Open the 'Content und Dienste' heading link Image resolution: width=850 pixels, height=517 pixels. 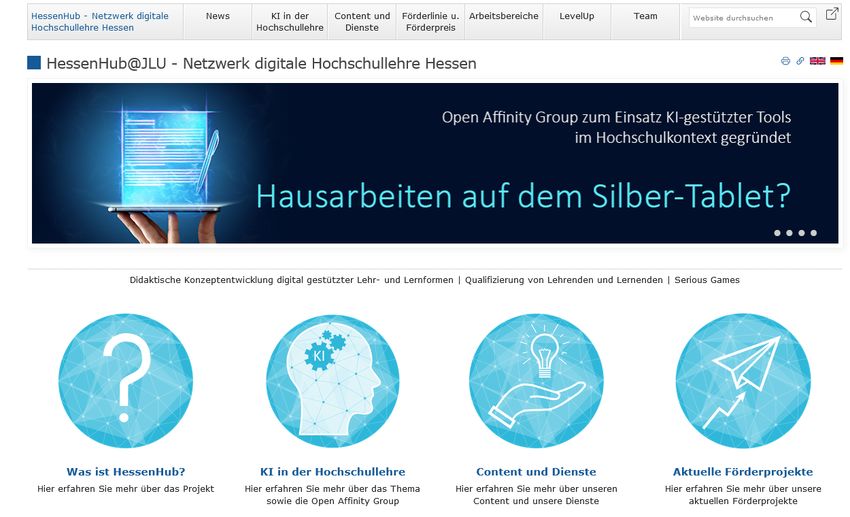[536, 471]
